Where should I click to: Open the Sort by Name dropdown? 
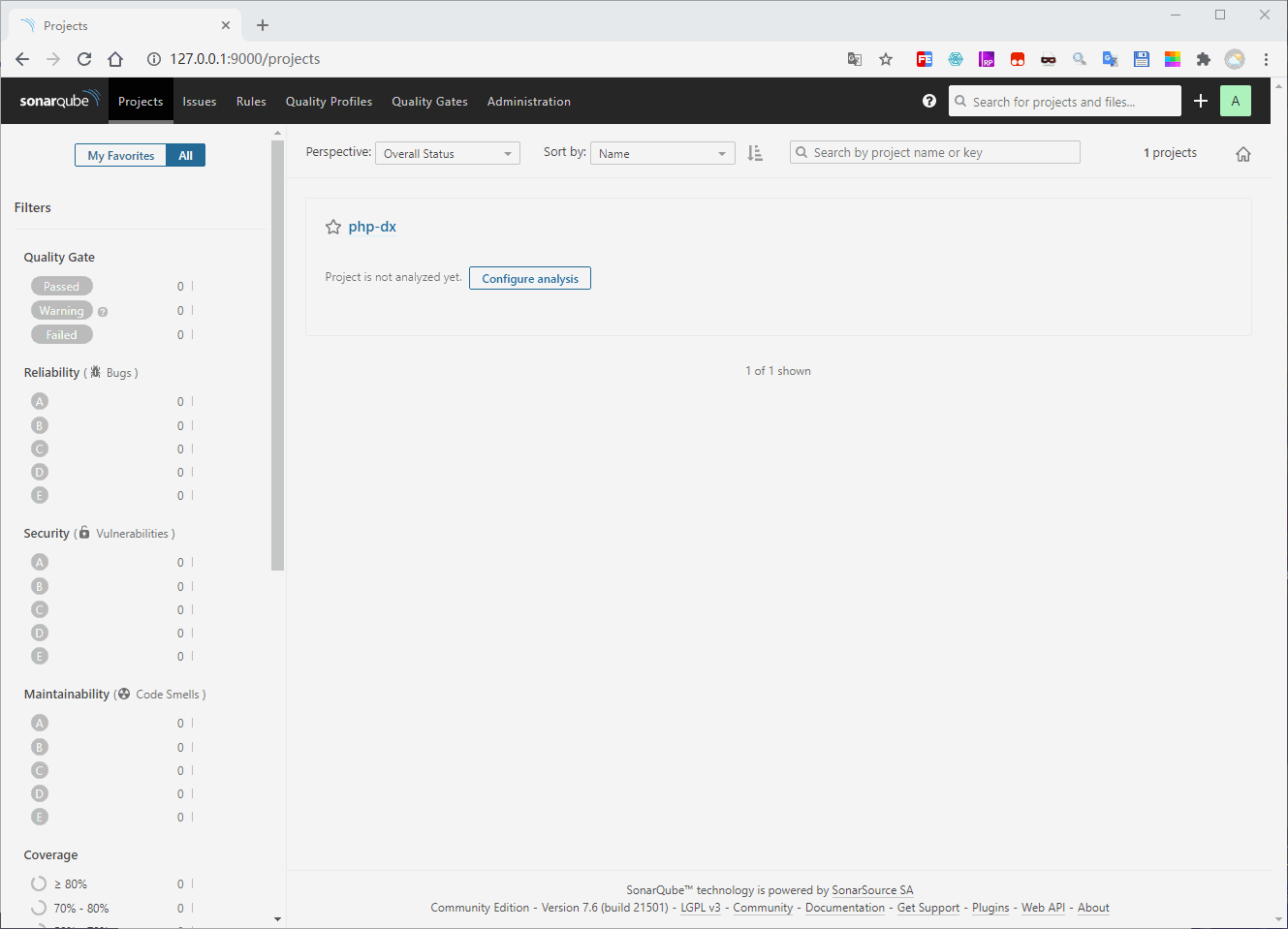663,153
